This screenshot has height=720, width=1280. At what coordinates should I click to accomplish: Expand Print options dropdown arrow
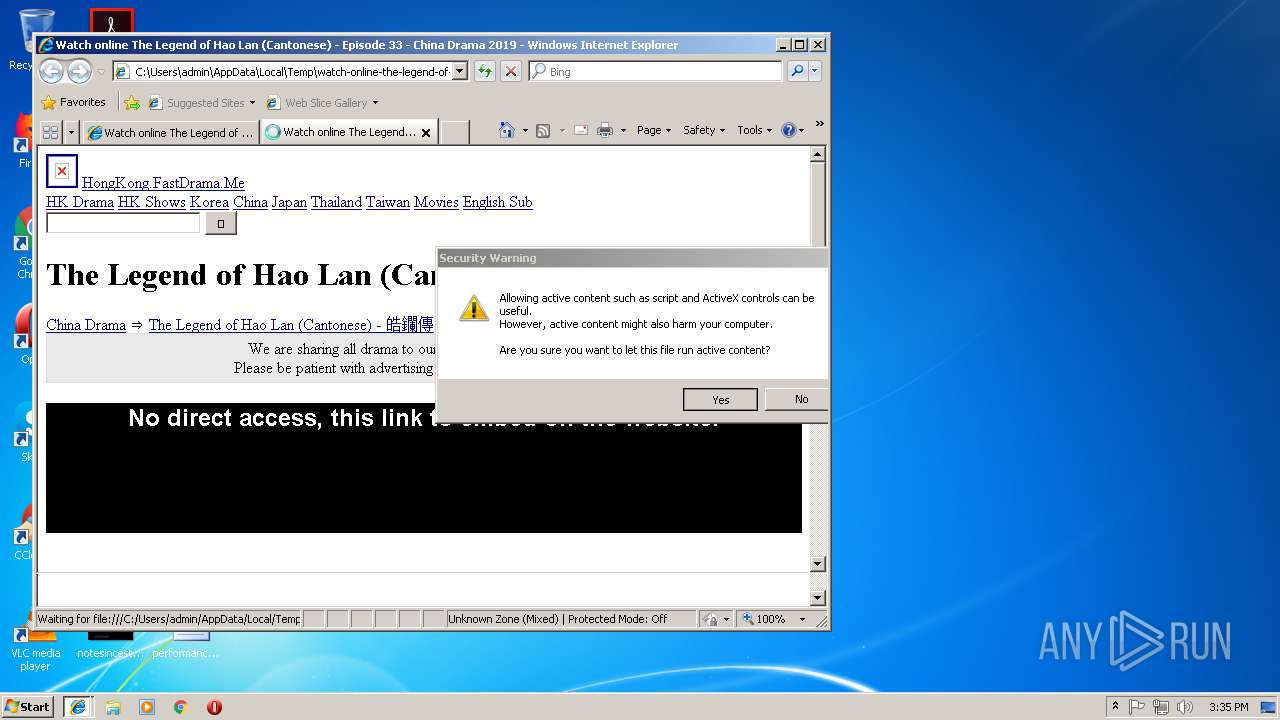[x=623, y=130]
